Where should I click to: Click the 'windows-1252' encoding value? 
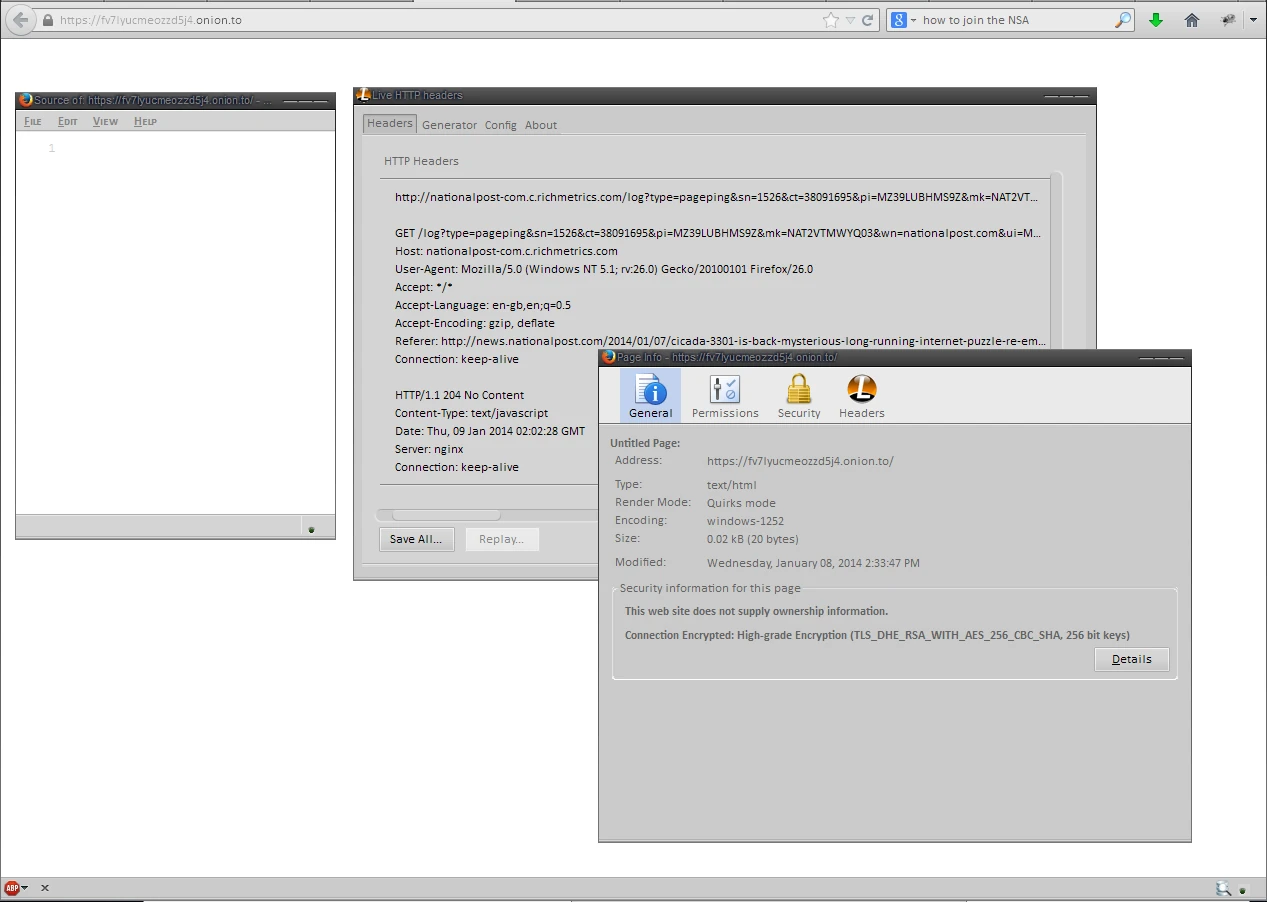point(745,521)
